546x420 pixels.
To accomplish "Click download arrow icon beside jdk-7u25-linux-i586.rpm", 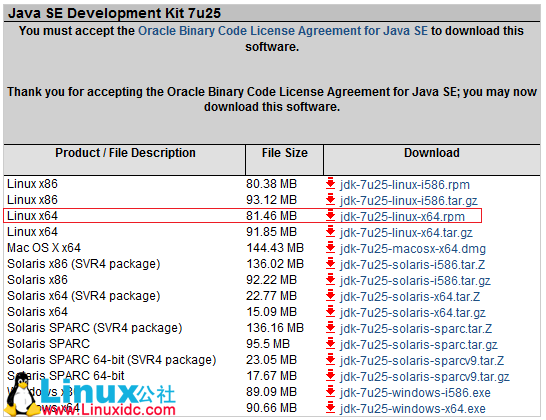I will click(330, 184).
